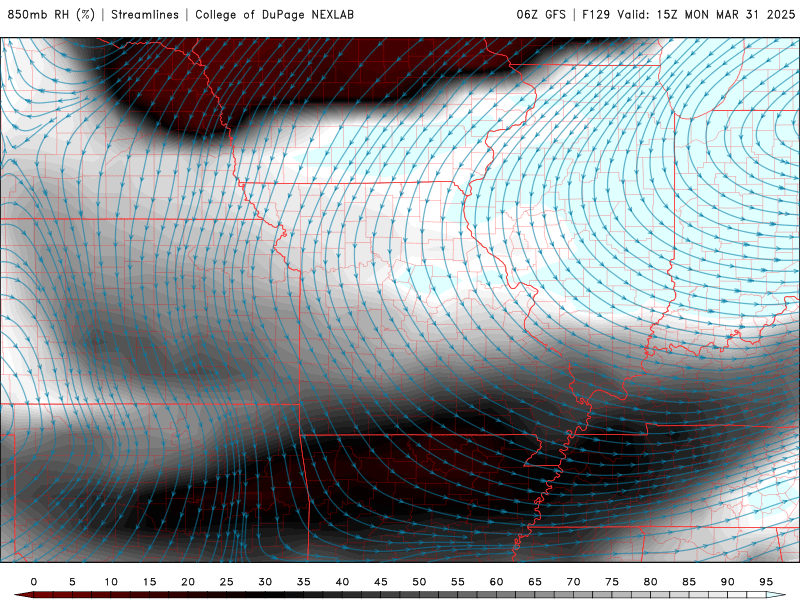This screenshot has height=600, width=800.
Task: Click the colorbar label "60"
Action: 496,582
